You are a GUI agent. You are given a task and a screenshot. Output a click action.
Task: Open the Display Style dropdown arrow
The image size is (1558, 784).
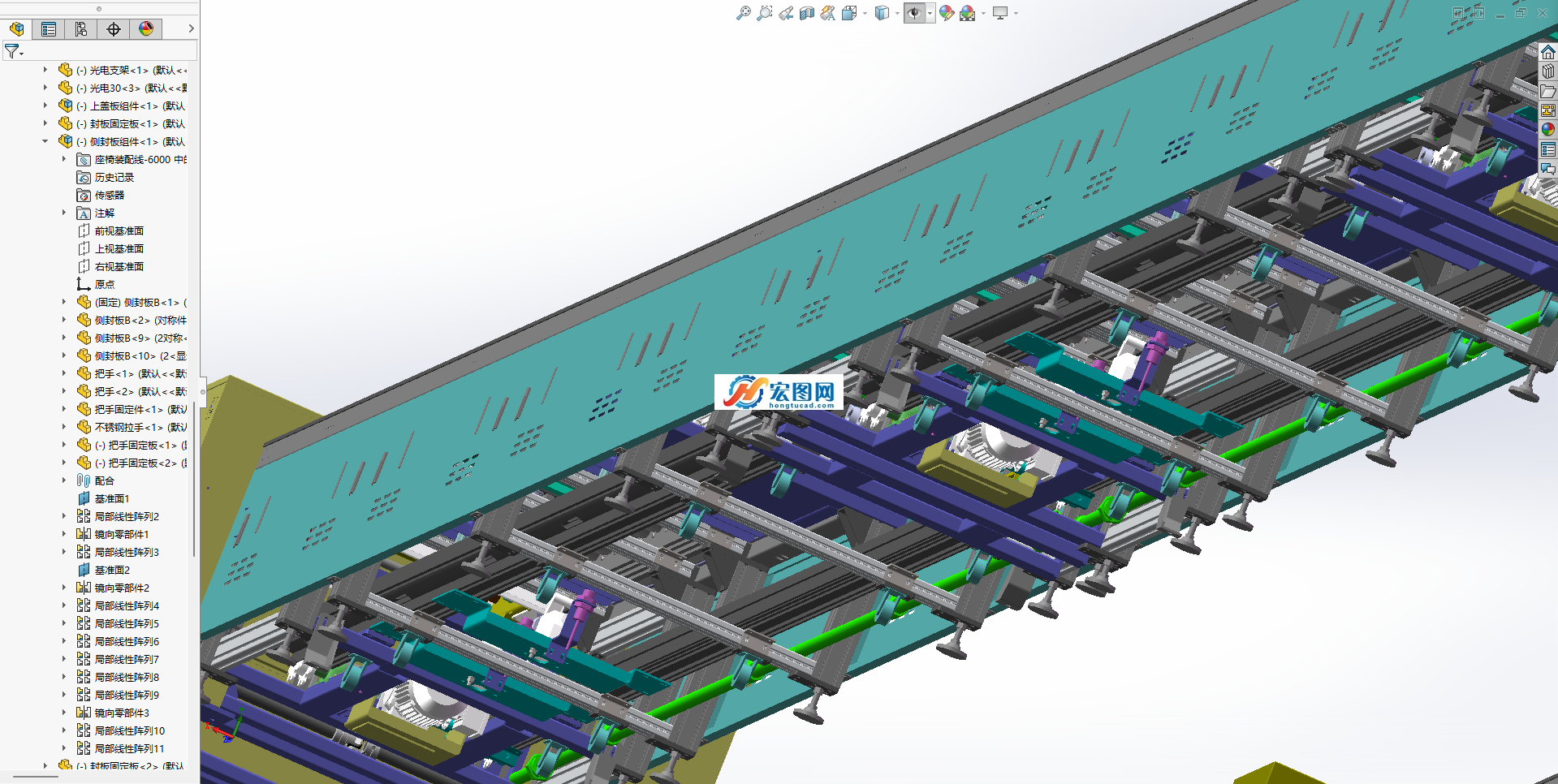click(x=897, y=14)
